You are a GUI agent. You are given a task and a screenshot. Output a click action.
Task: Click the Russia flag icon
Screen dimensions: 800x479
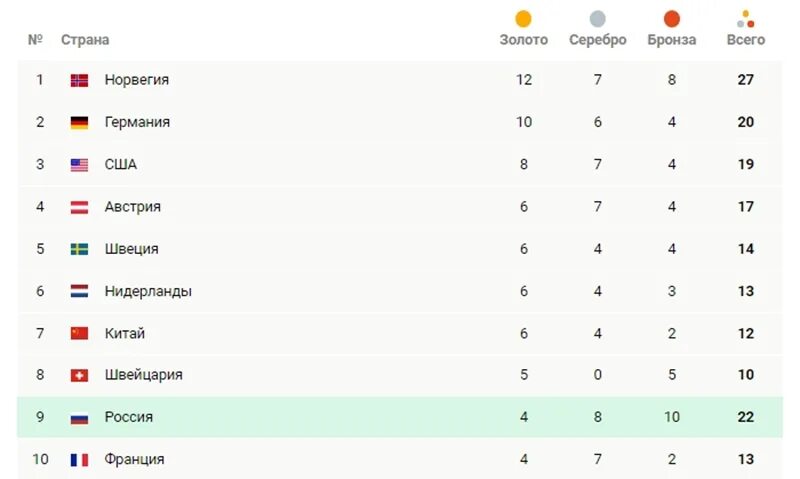click(79, 418)
